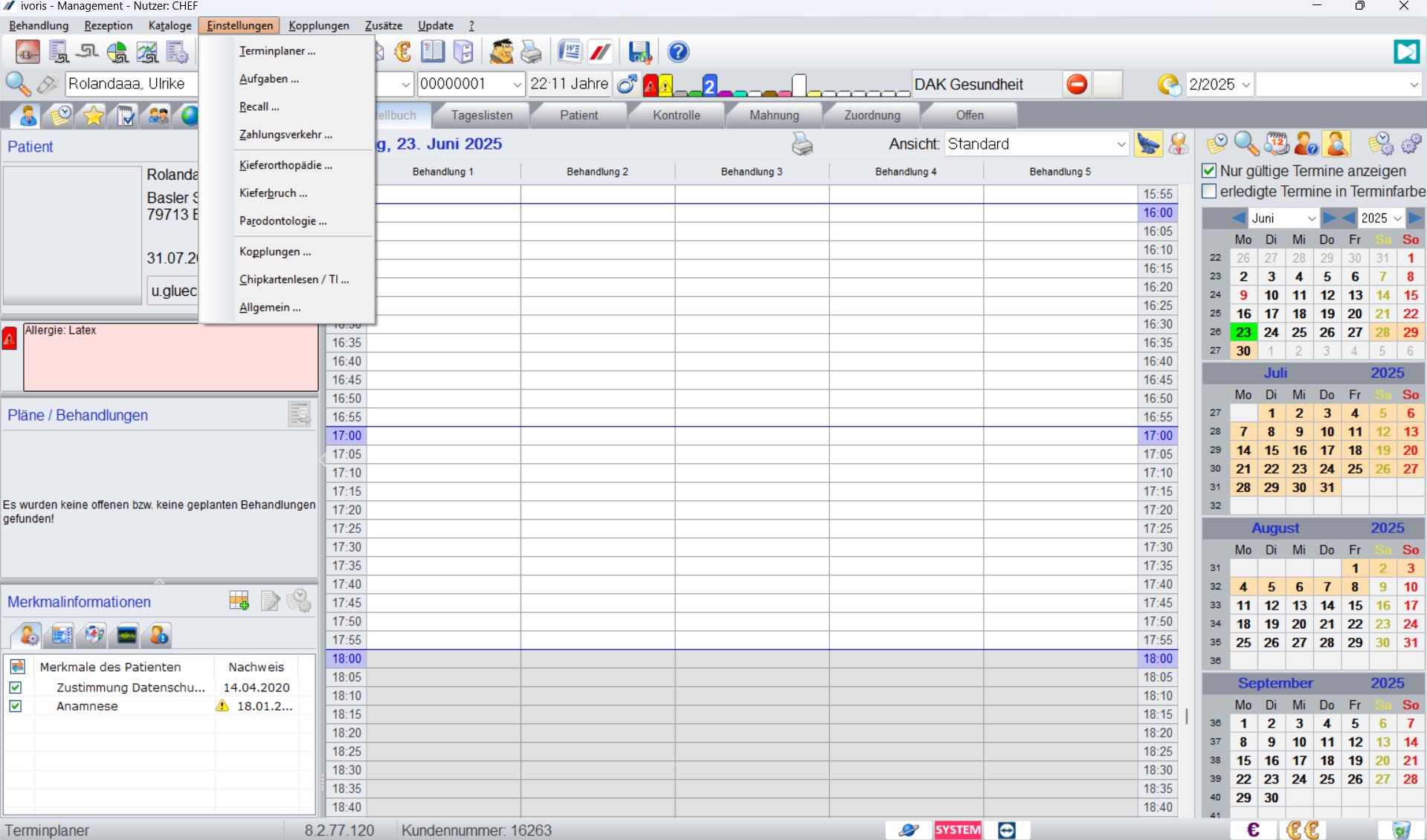Screen dimensions: 1427x840
Task: Choose Chipkartenlesen / TI... menu entry
Action: pos(294,280)
